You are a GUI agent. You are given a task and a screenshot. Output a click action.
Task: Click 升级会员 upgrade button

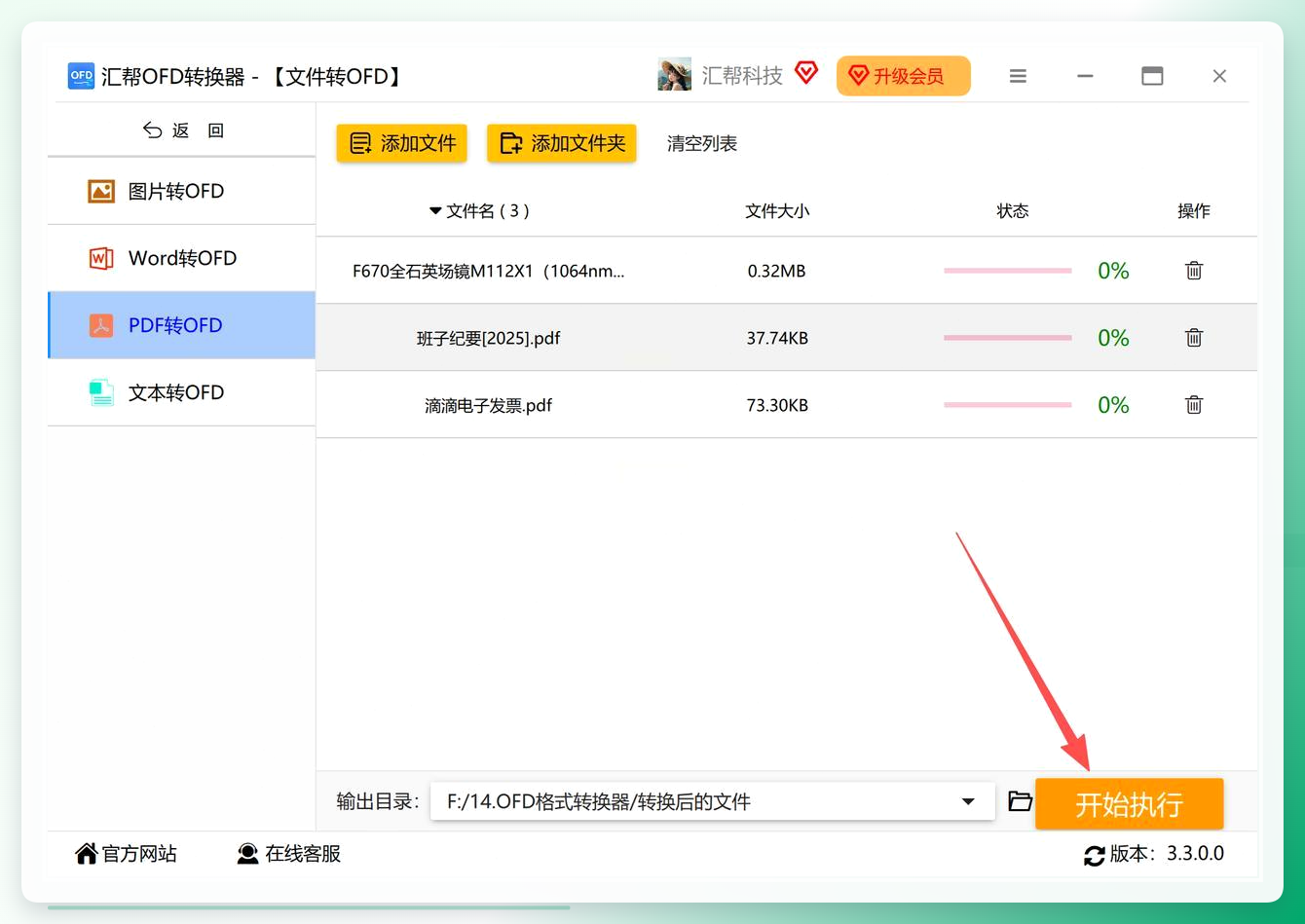click(x=904, y=76)
